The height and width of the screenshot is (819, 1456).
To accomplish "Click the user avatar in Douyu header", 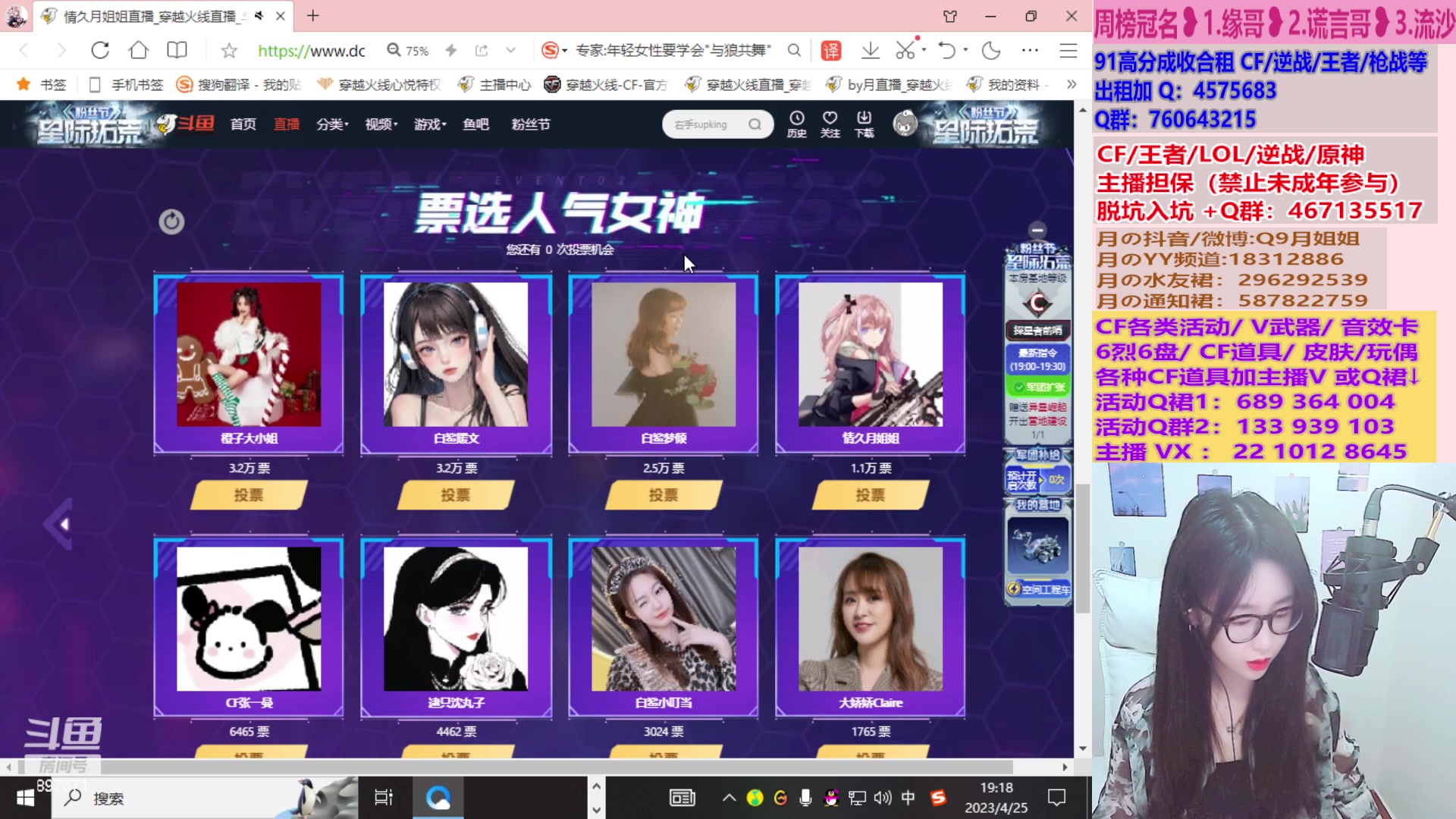I will (905, 124).
